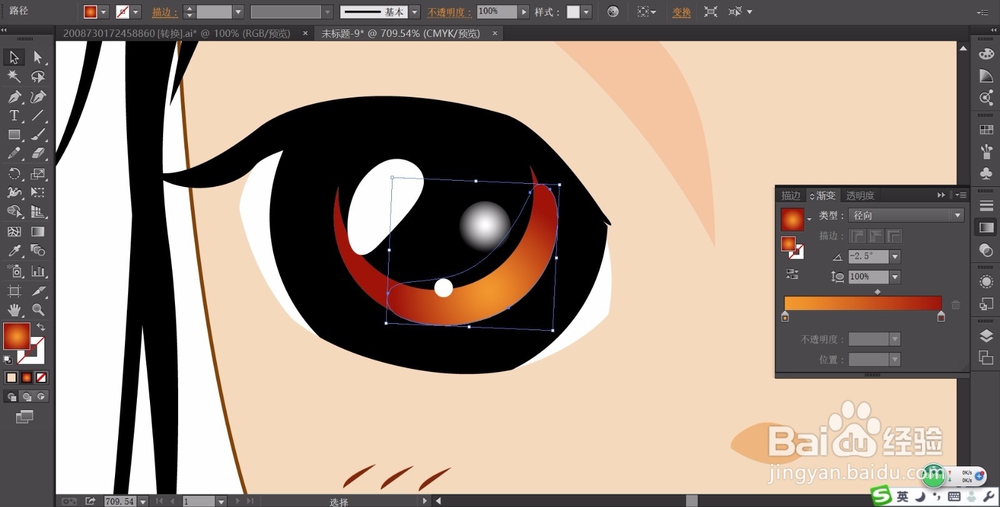Image resolution: width=1000 pixels, height=507 pixels.
Task: Select the Direct Selection tool (white arrow)
Action: [x=38, y=57]
